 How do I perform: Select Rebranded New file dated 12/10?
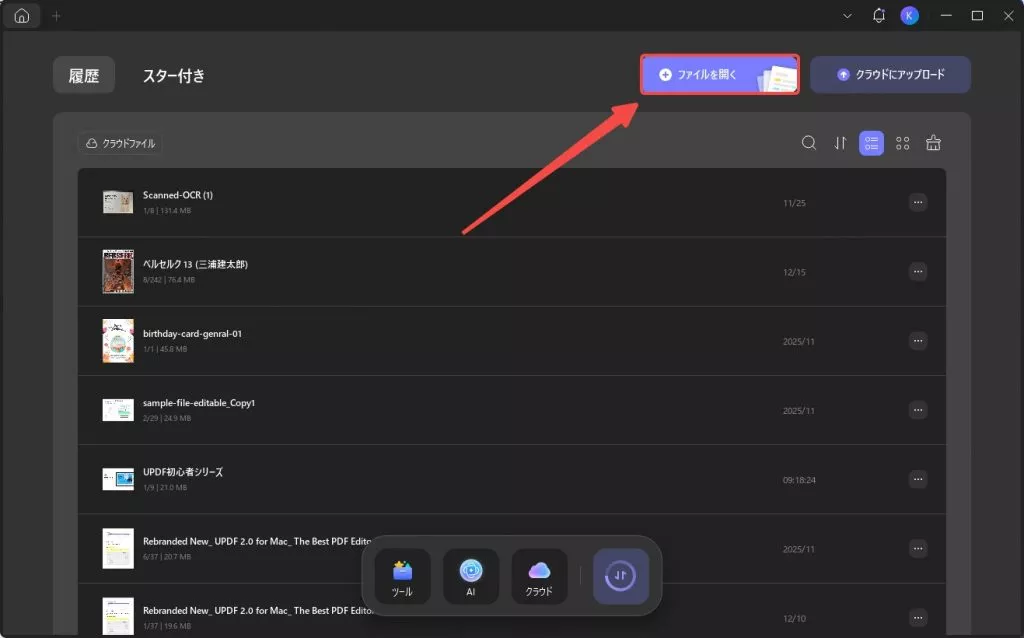(258, 611)
